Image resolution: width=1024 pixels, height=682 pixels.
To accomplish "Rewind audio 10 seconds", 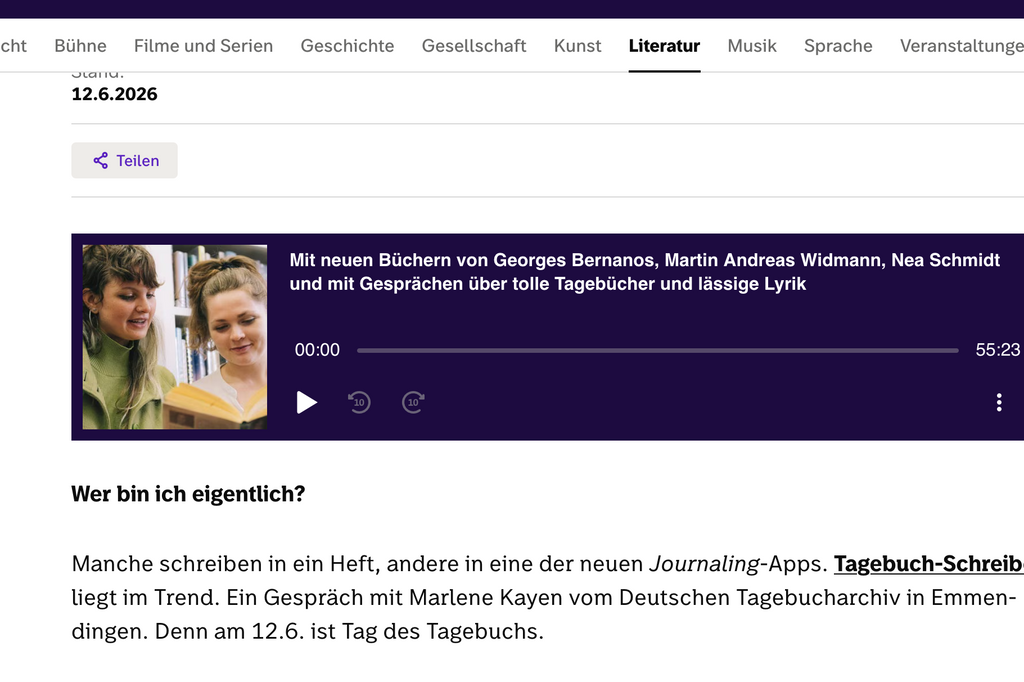I will click(x=359, y=402).
